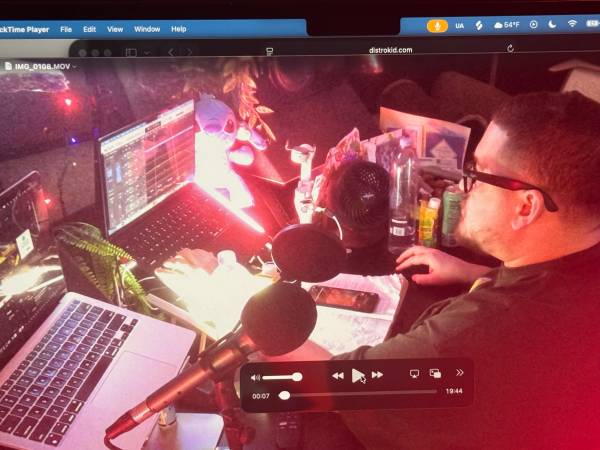600x450 pixels.
Task: Click the timeline progress track
Action: 358,393
